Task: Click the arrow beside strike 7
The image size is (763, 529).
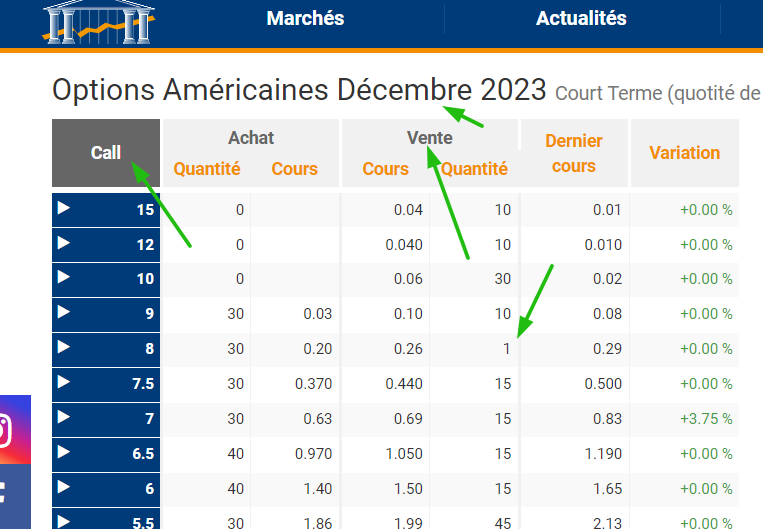Action: (x=64, y=418)
